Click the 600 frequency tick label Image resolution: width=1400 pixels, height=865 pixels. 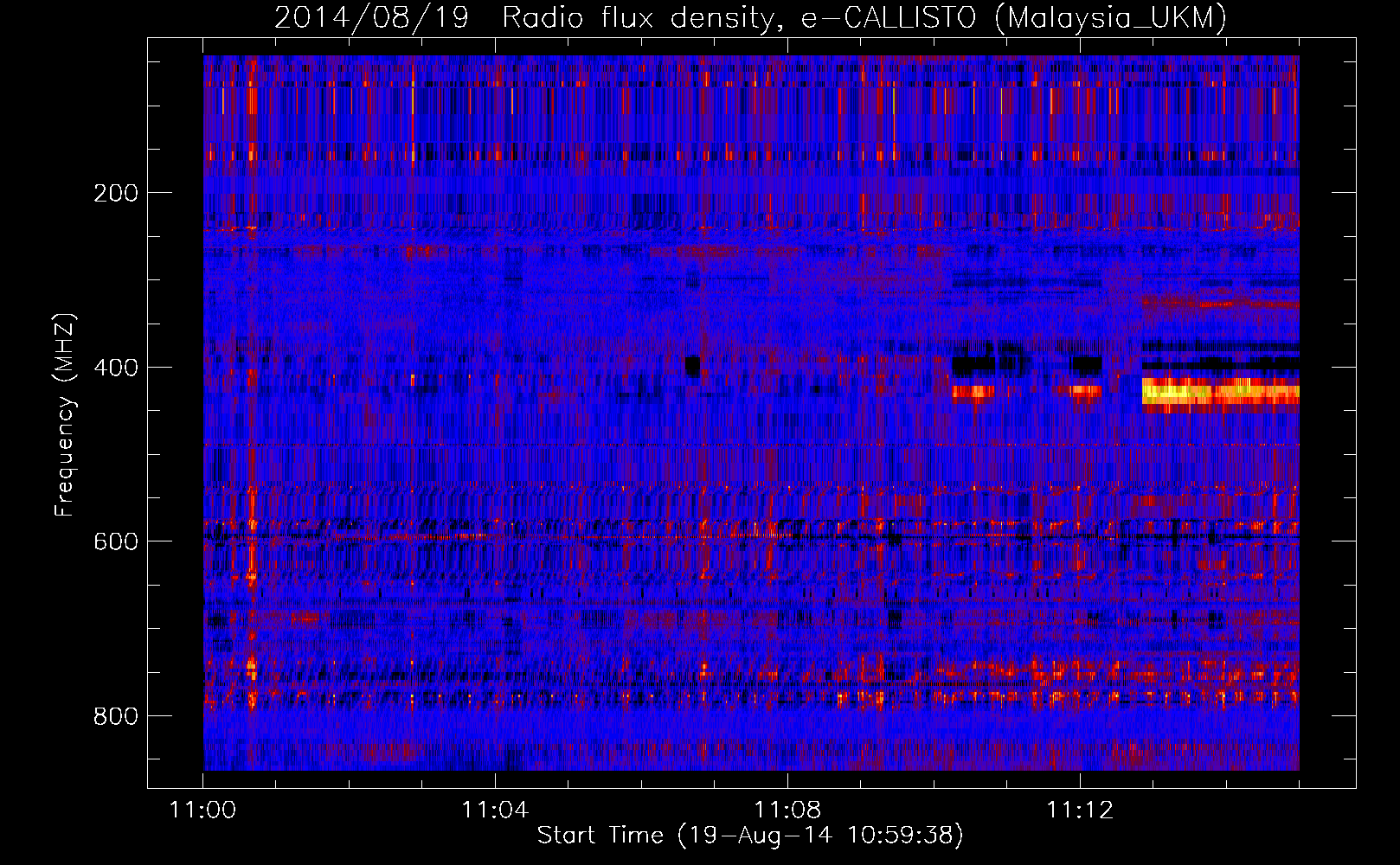[x=116, y=541]
